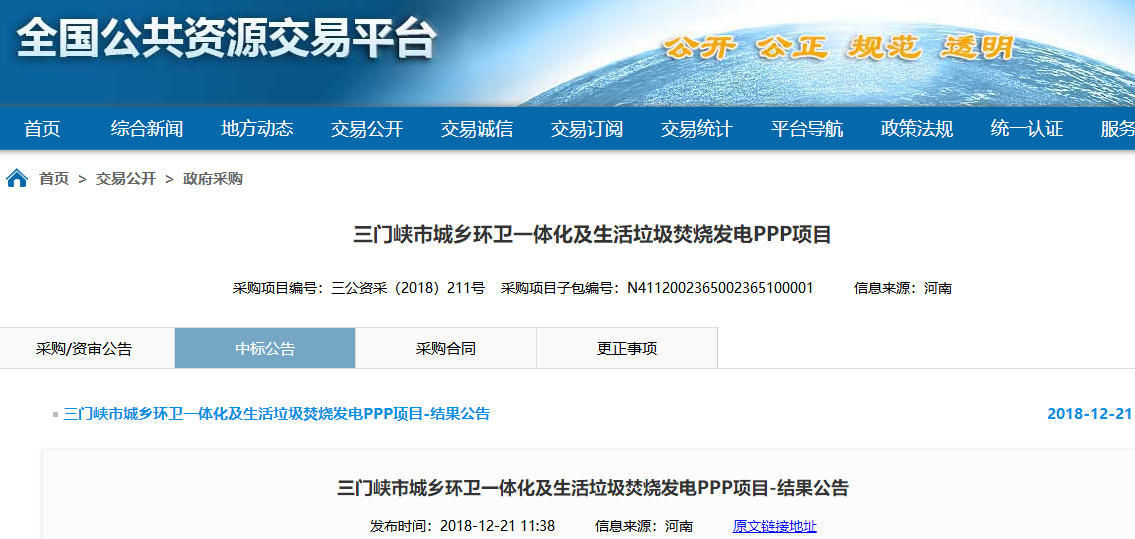Open 交易统计 in the navigation bar
The height and width of the screenshot is (539, 1135).
(x=697, y=129)
